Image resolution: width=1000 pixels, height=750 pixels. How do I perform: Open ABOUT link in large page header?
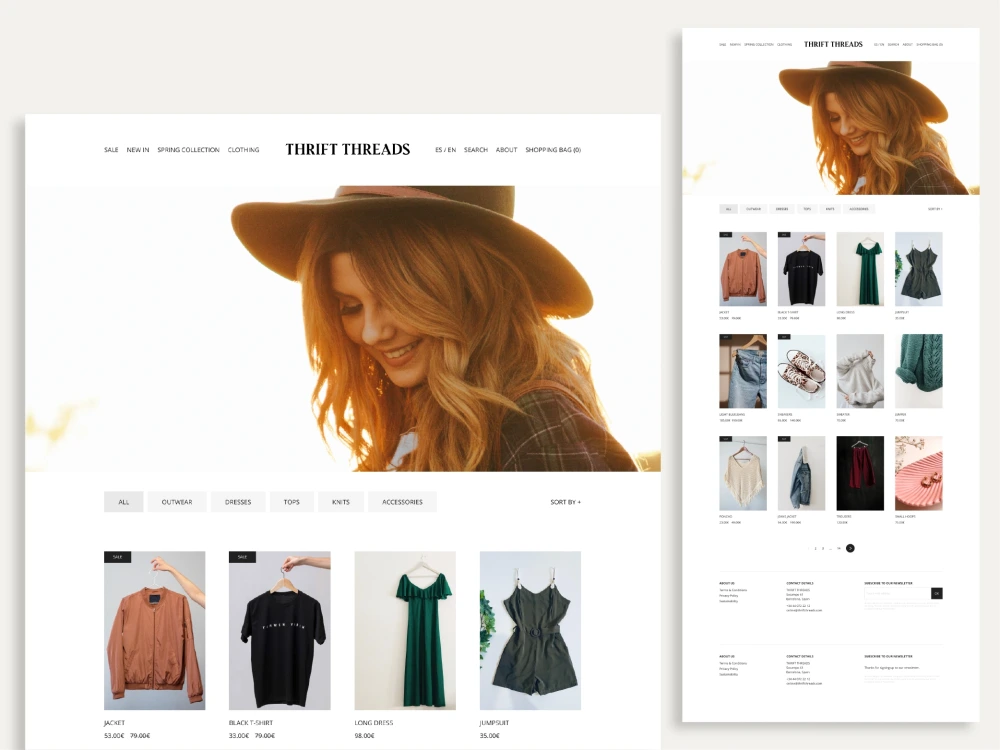(x=506, y=150)
